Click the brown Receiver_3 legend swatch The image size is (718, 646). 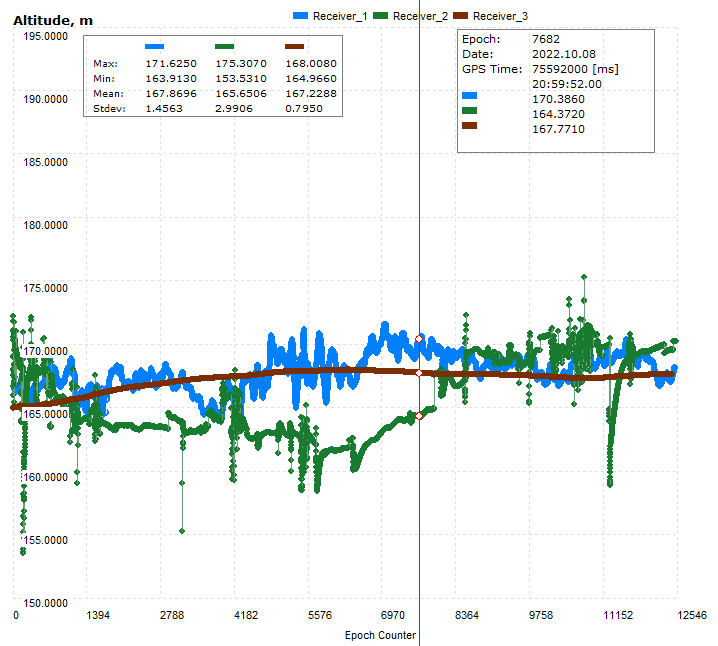tap(460, 16)
